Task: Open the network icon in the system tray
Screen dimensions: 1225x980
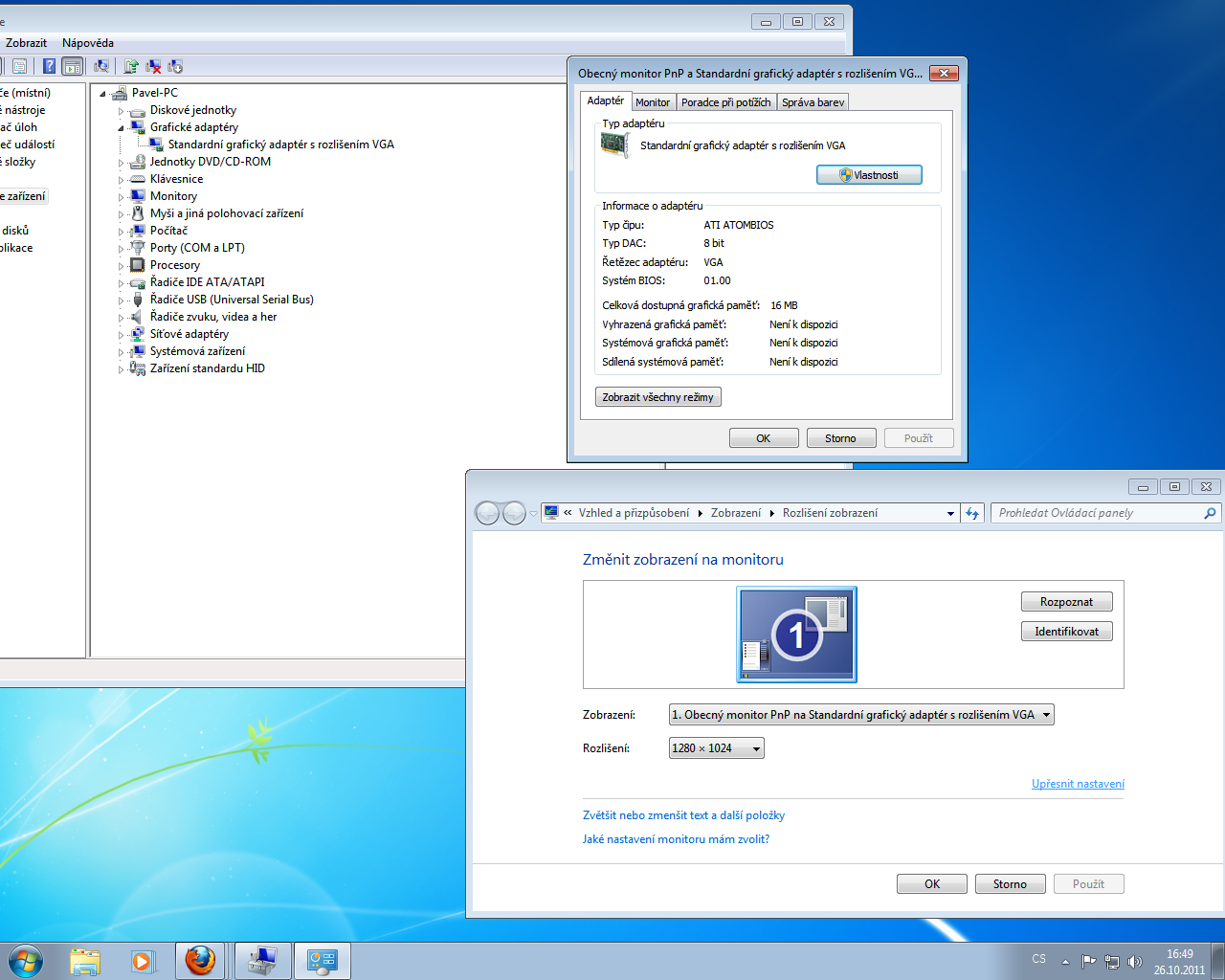Action: tap(1112, 962)
